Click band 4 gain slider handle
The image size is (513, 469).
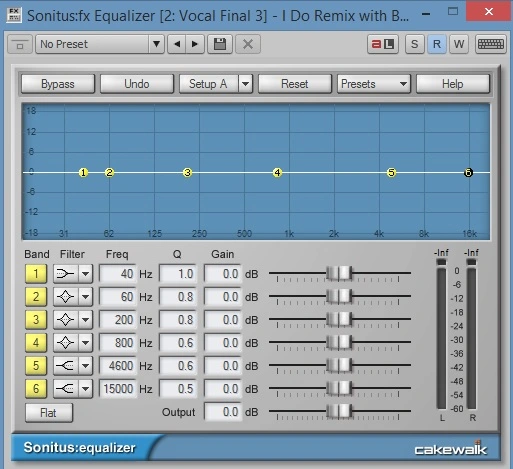point(339,343)
